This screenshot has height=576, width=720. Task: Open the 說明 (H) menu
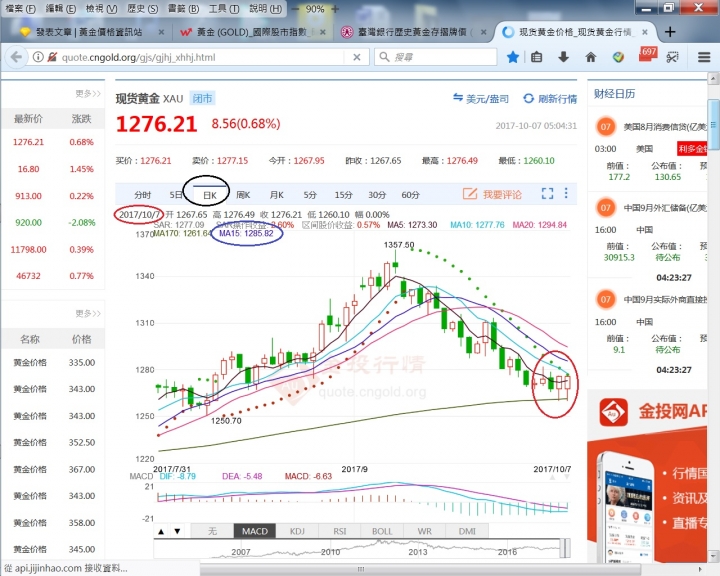click(x=265, y=9)
